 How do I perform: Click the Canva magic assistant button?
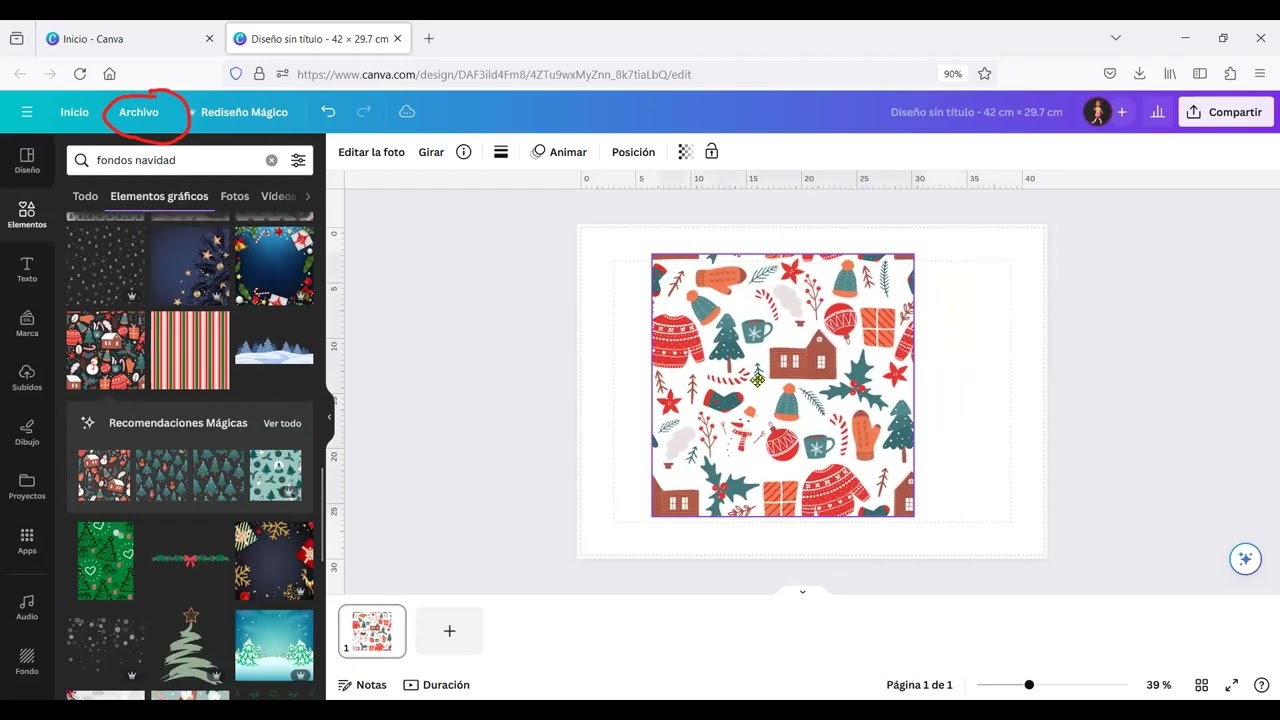(1245, 559)
